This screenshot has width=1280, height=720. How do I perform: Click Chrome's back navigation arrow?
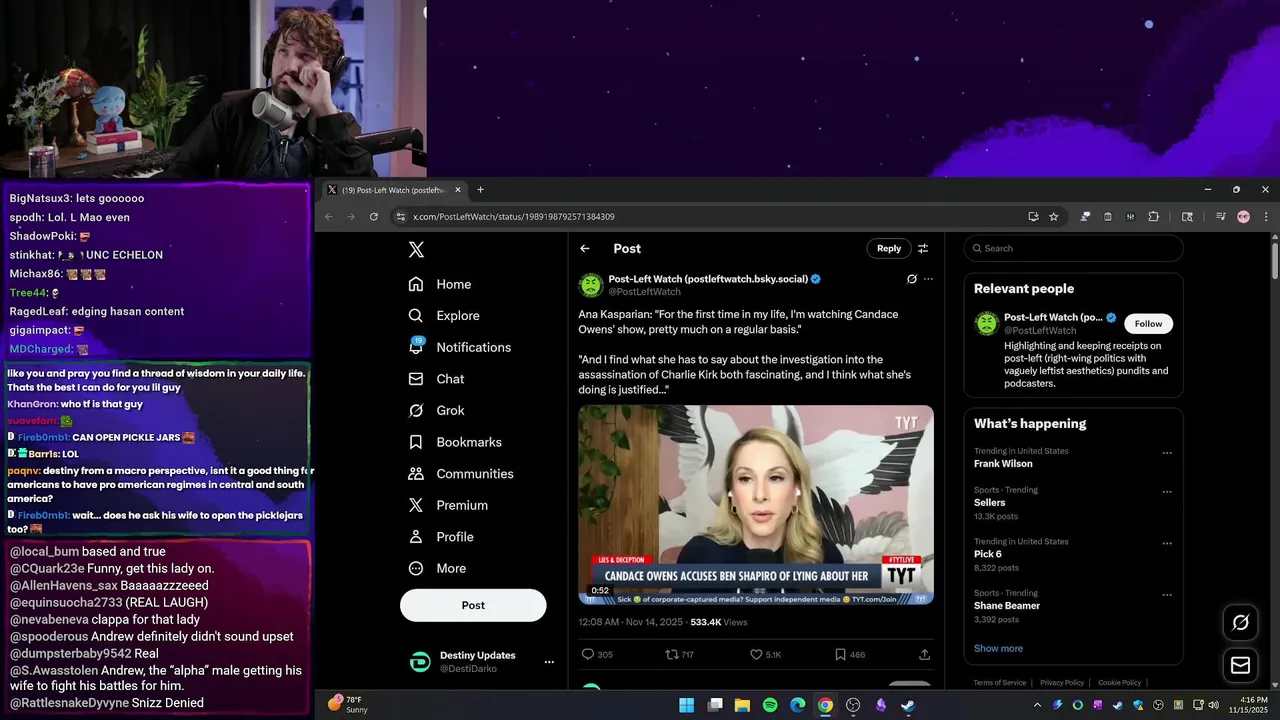[329, 217]
